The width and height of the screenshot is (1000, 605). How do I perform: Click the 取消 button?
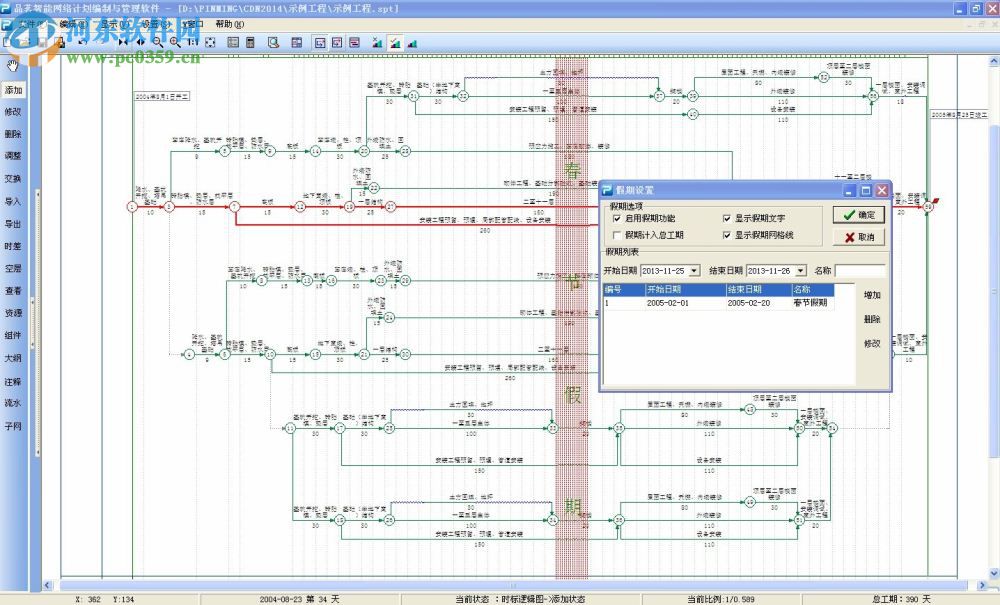tap(858, 237)
